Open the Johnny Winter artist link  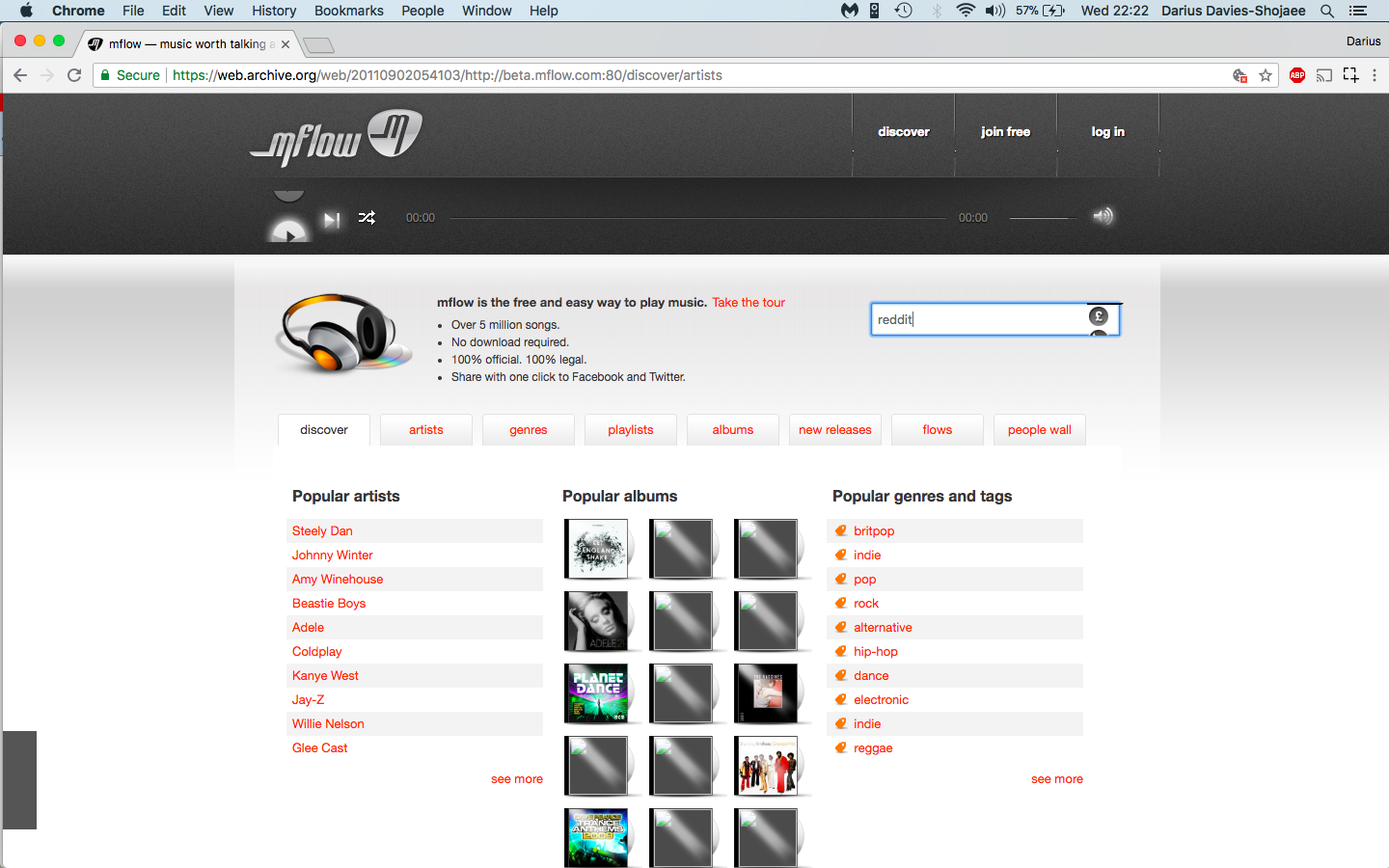click(333, 556)
